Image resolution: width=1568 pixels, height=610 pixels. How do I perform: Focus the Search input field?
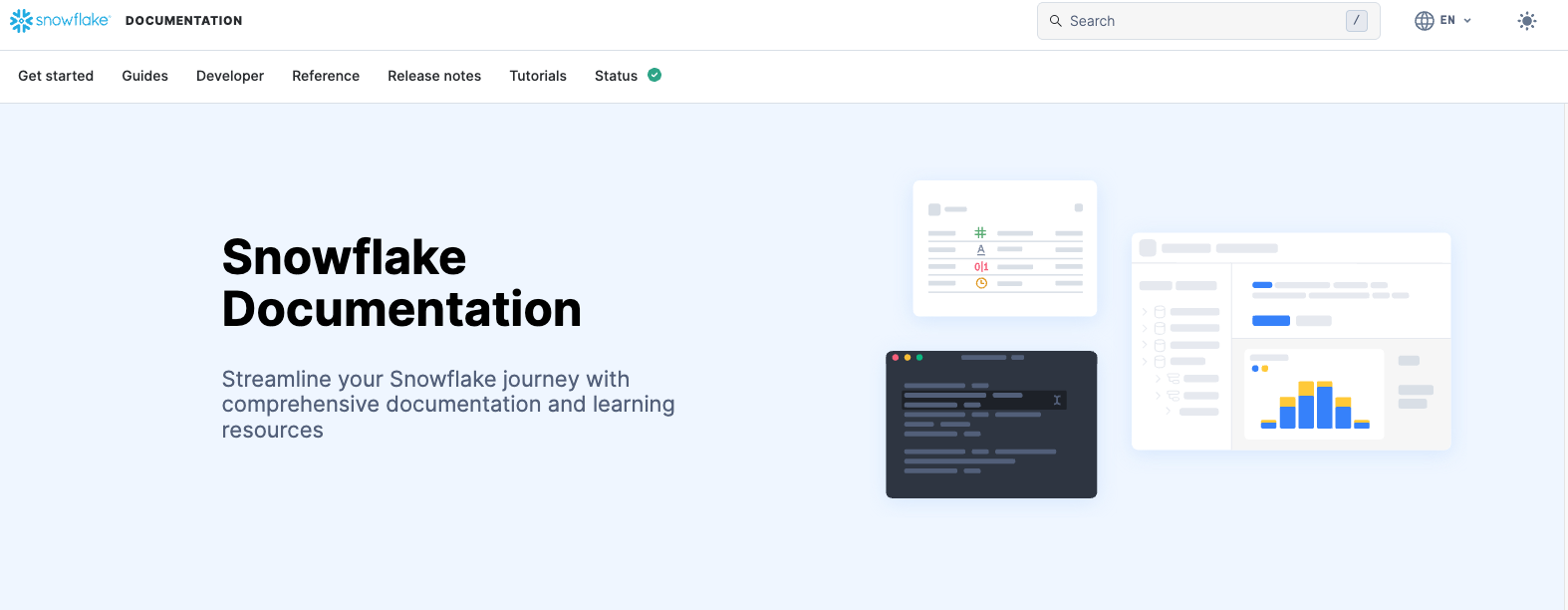(x=1208, y=21)
